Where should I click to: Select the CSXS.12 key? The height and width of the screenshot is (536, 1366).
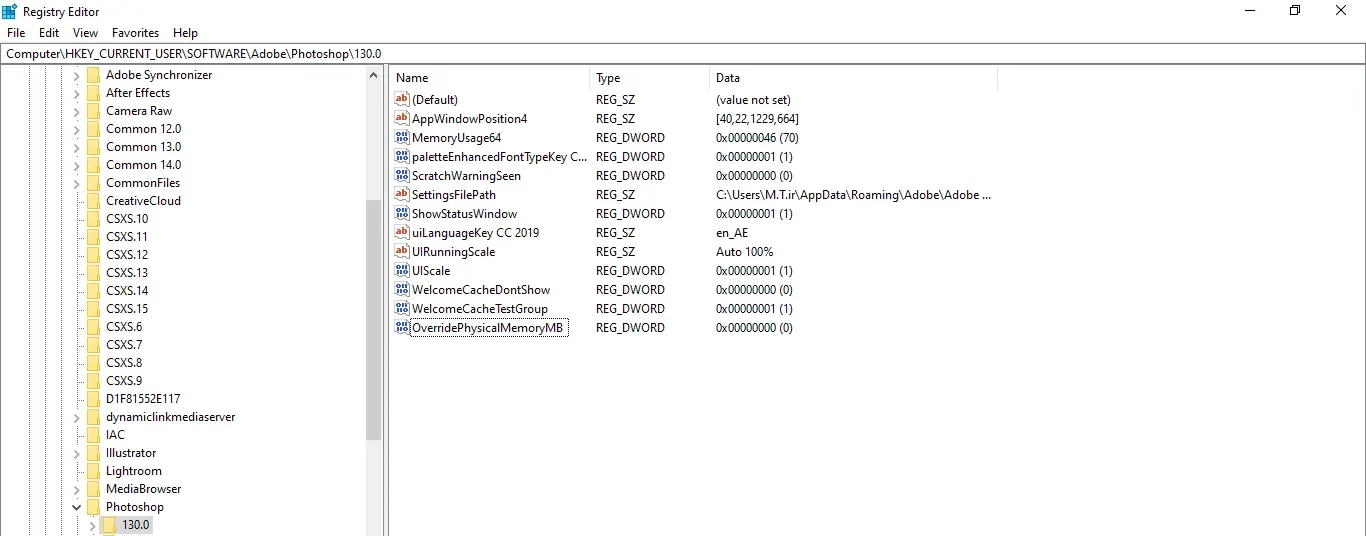127,255
